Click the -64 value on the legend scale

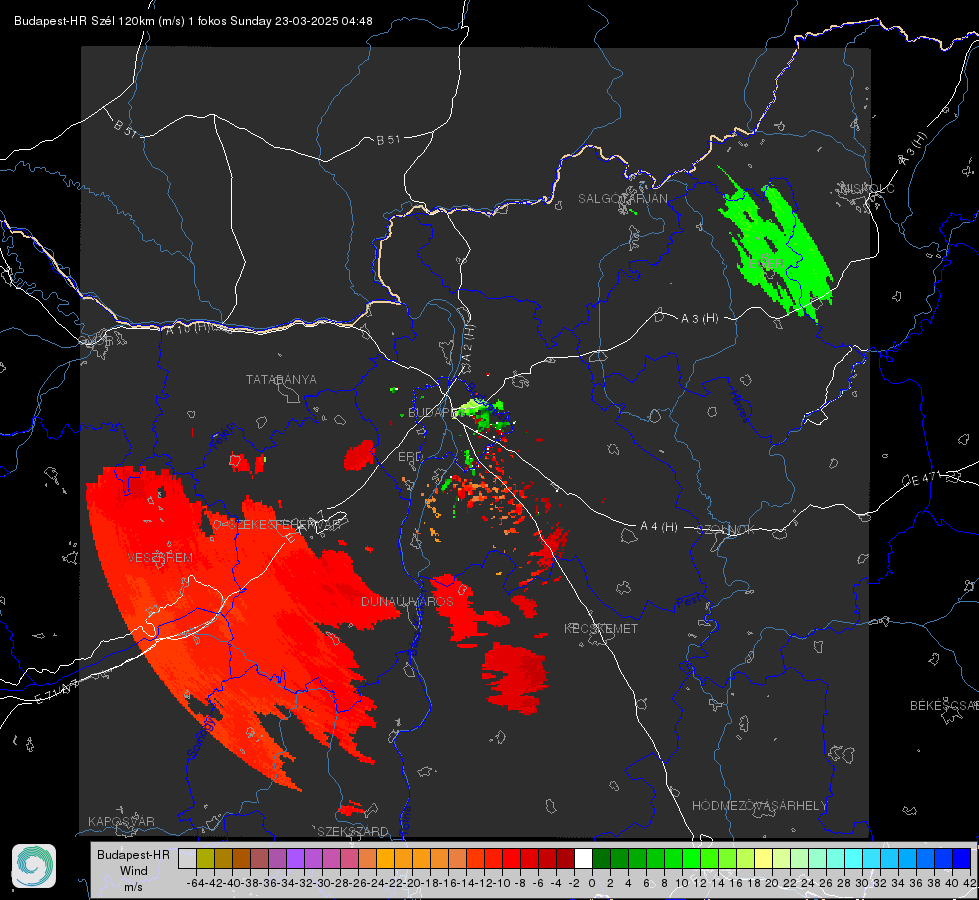195,883
